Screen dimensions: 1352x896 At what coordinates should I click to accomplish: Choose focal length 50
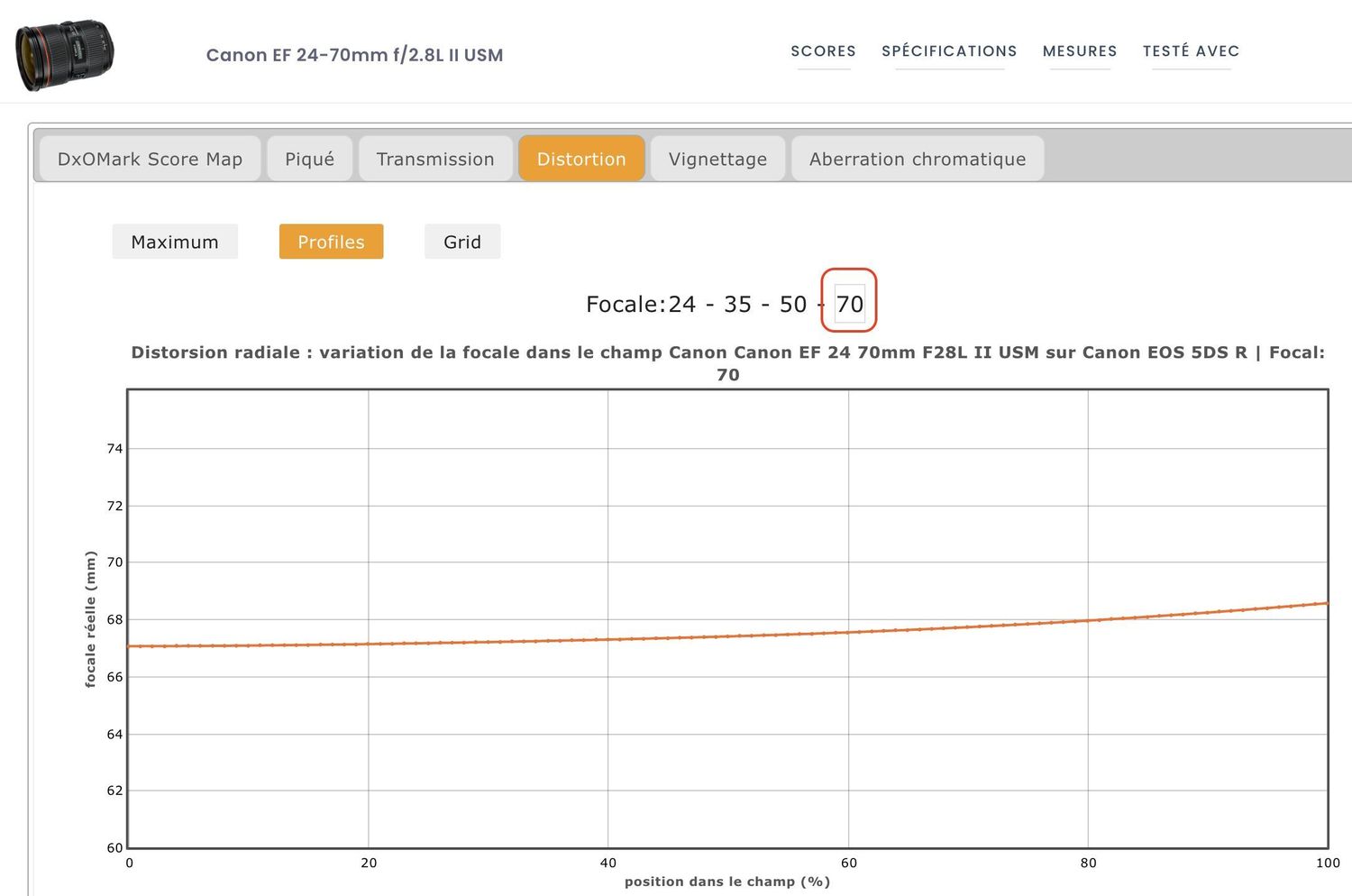[x=793, y=305]
